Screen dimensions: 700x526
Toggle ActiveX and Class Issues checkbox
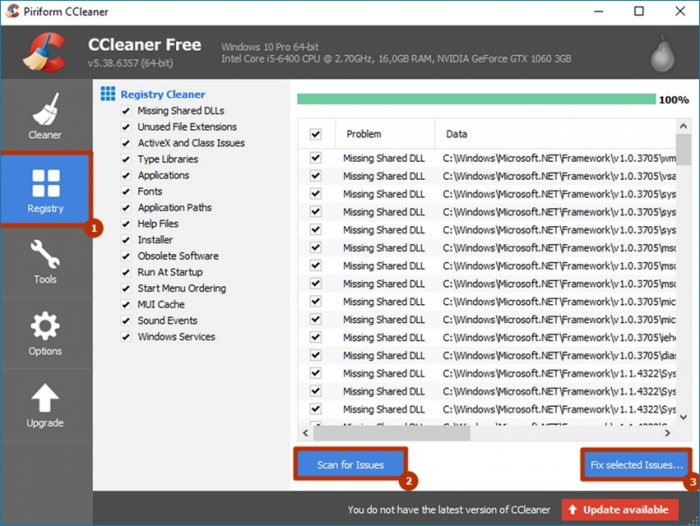126,143
